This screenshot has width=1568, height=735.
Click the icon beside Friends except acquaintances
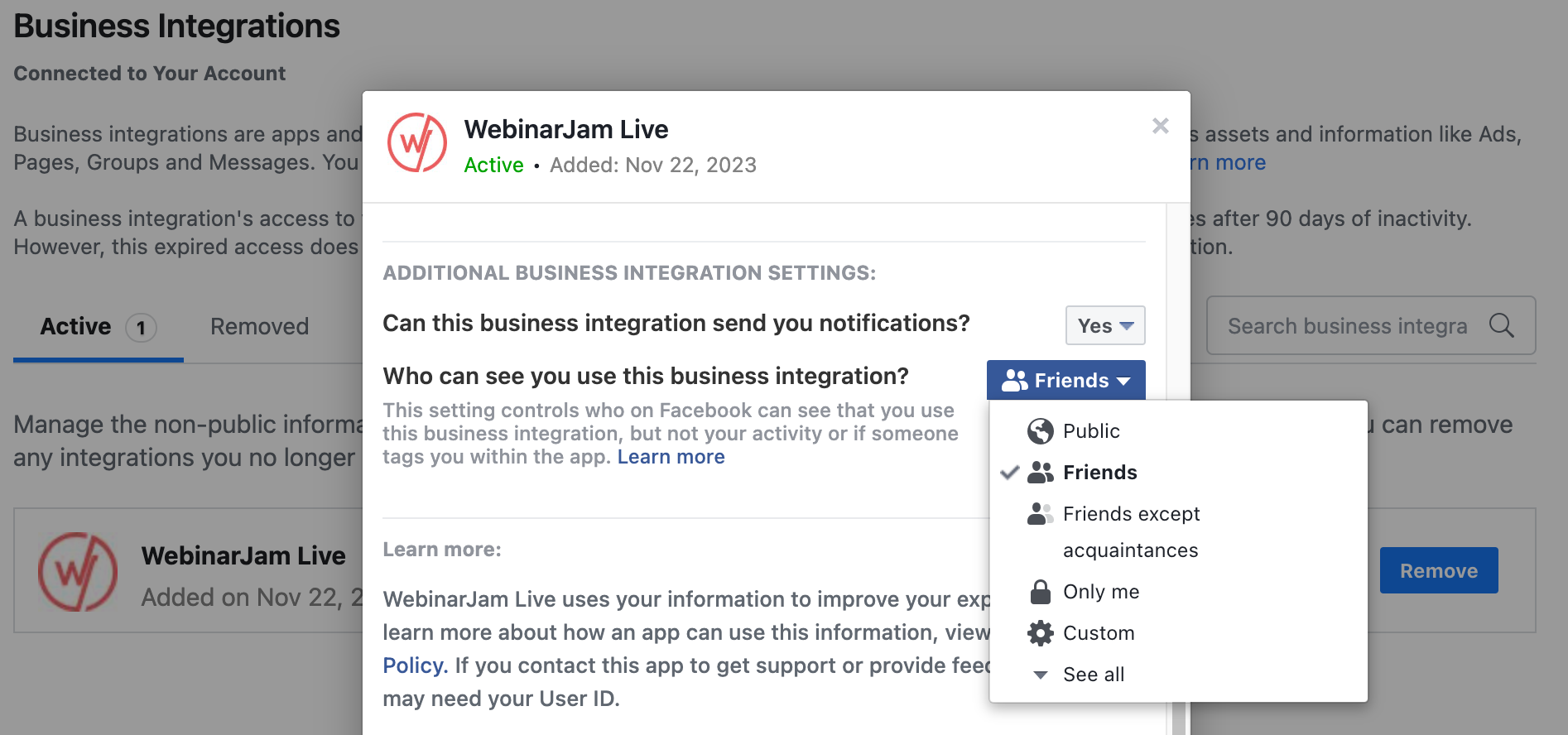[1040, 513]
